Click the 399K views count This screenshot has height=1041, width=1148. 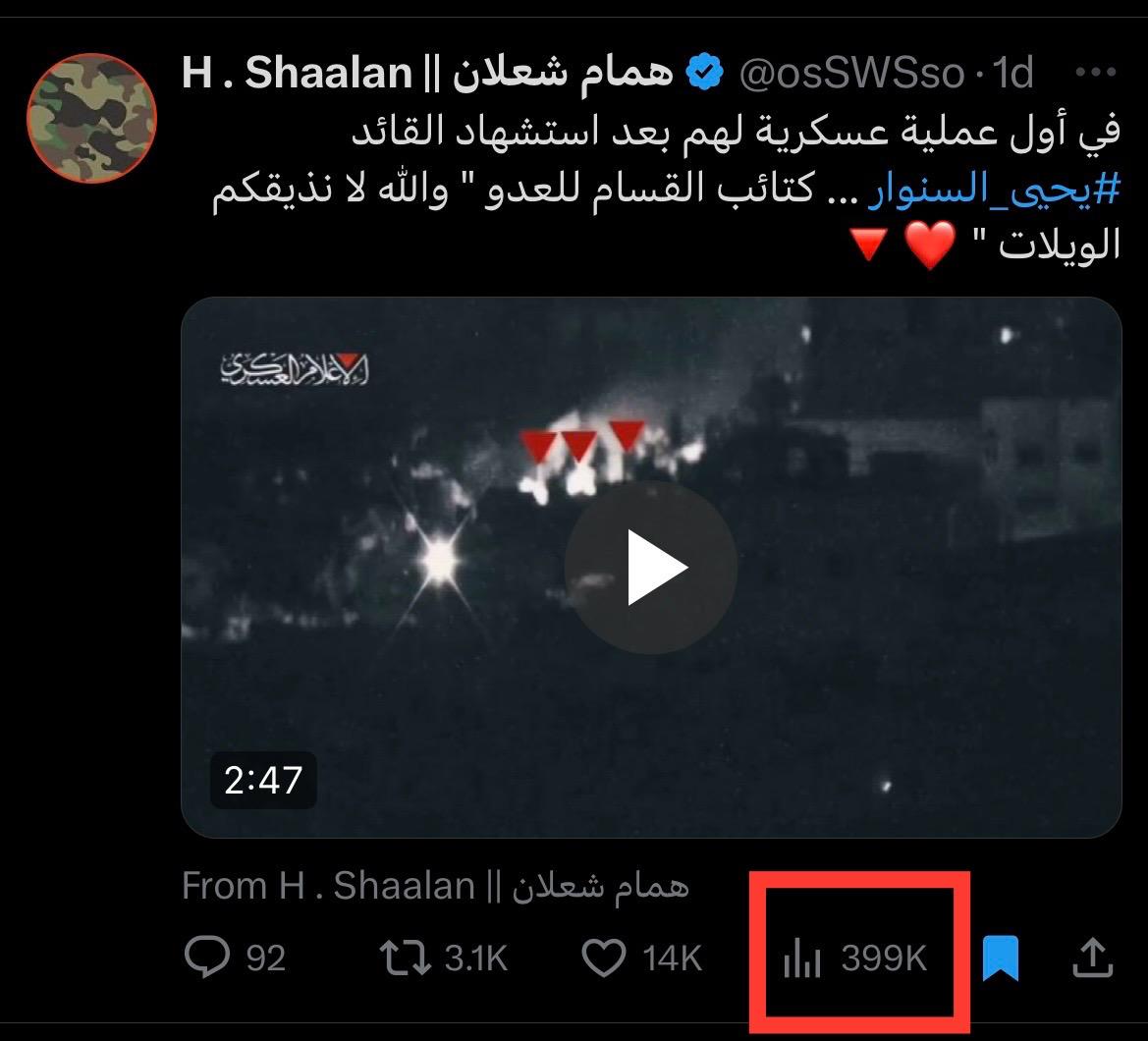point(884,959)
